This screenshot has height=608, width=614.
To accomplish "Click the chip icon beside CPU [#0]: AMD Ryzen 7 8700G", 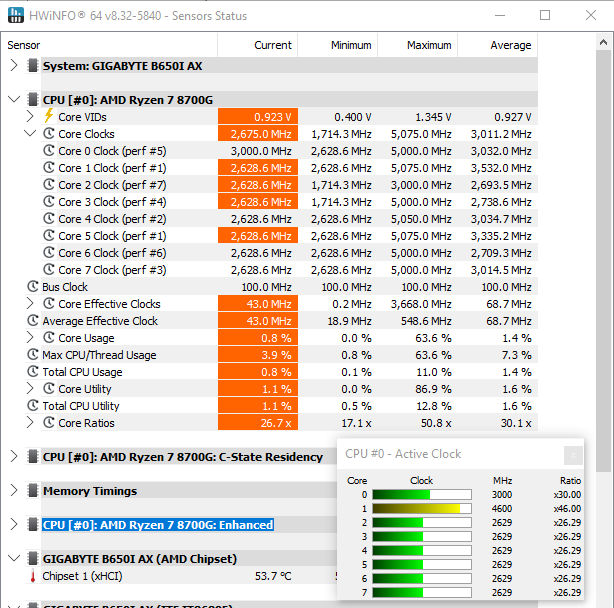I will (x=33, y=100).
